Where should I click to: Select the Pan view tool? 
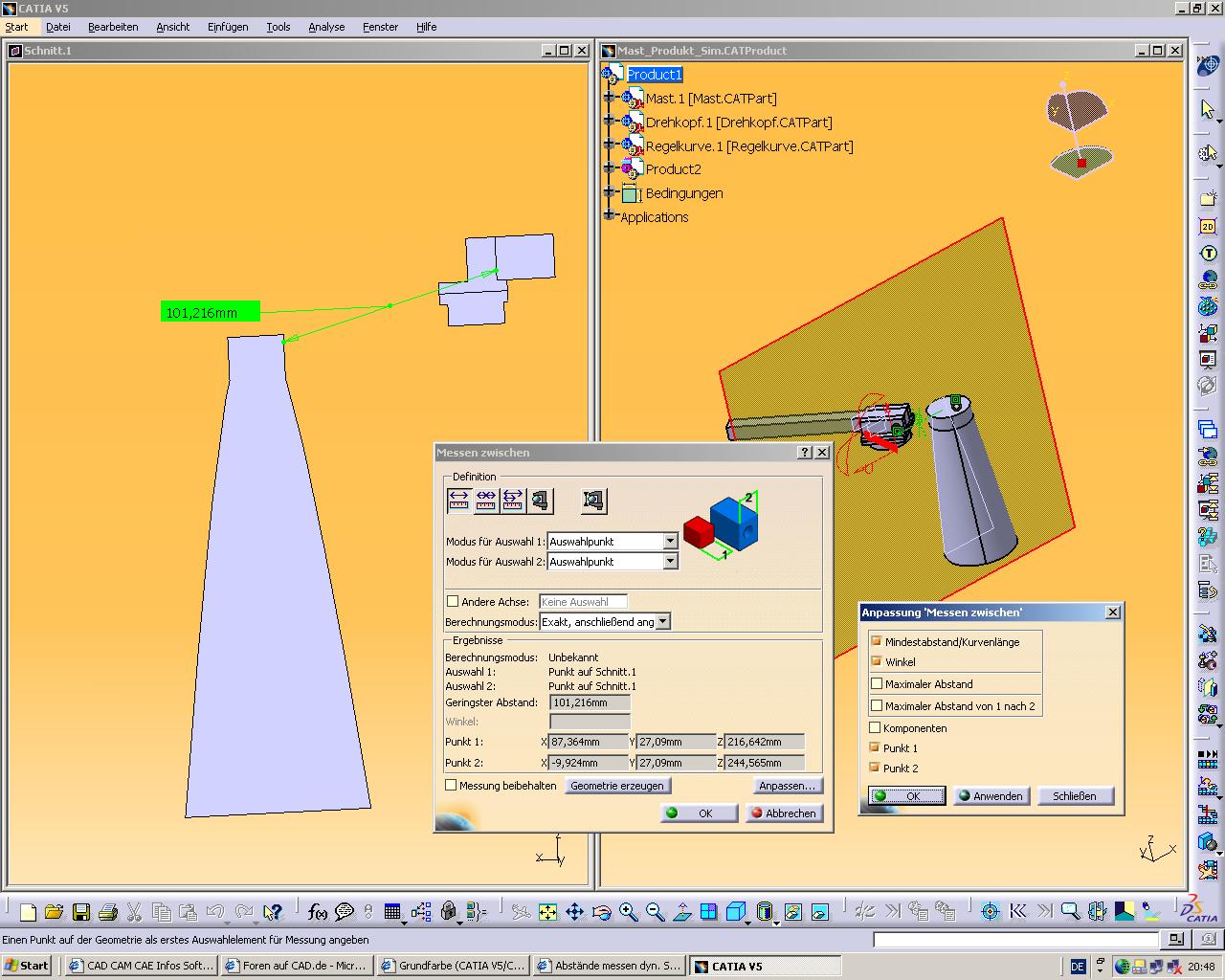click(574, 912)
